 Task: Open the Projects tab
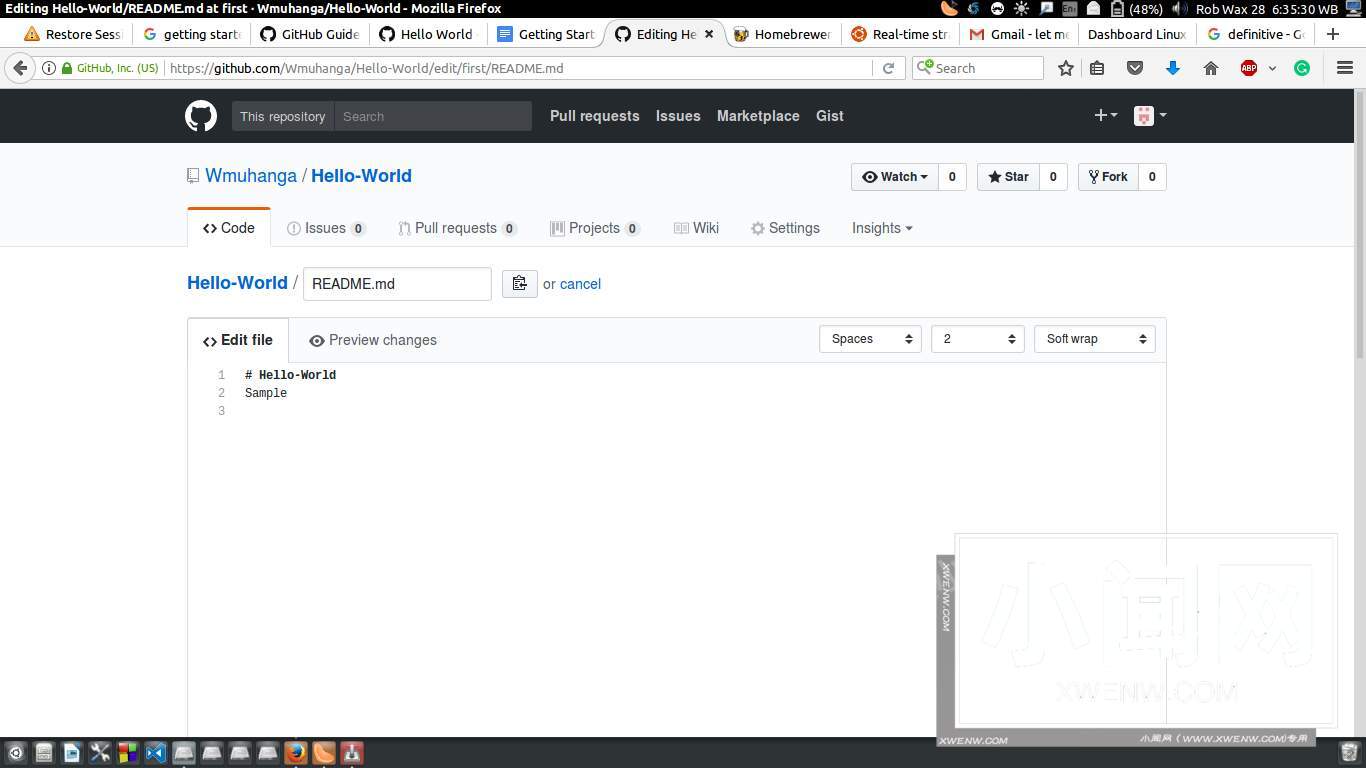594,228
